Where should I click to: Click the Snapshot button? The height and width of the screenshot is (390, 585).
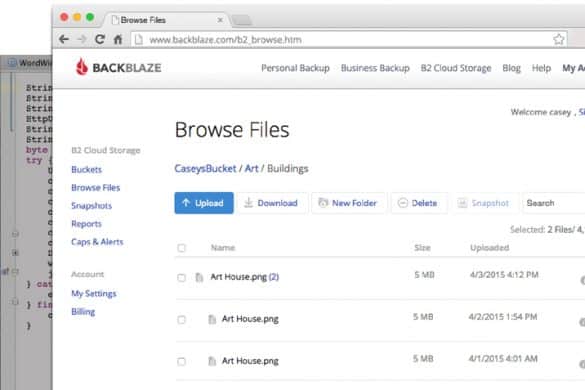484,203
